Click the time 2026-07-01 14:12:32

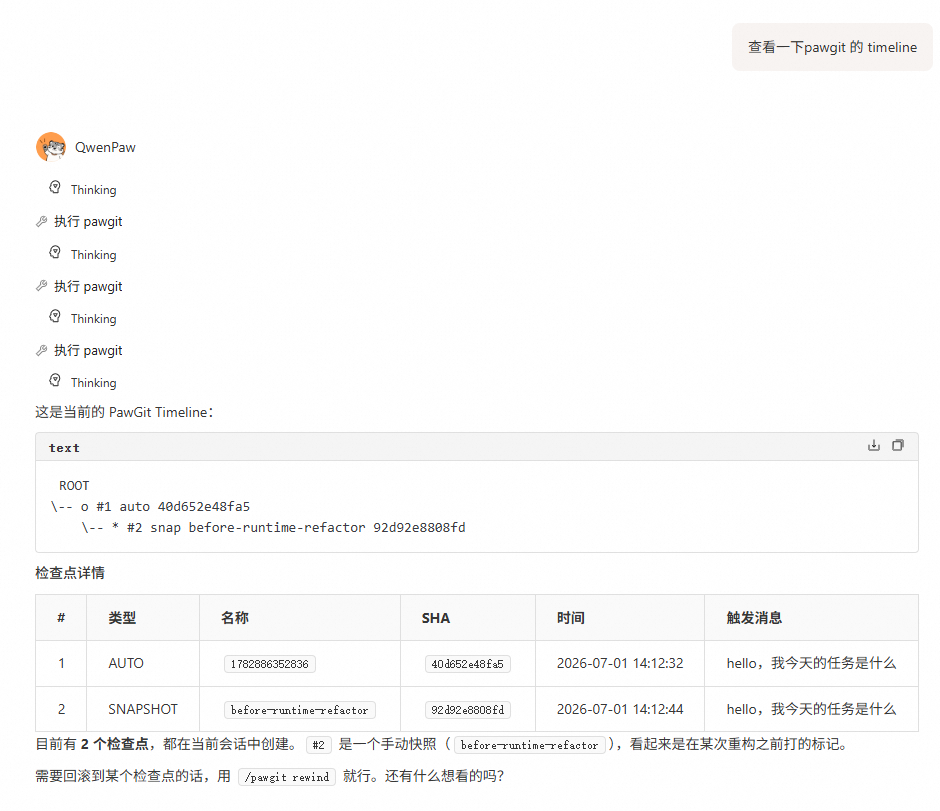(x=620, y=664)
